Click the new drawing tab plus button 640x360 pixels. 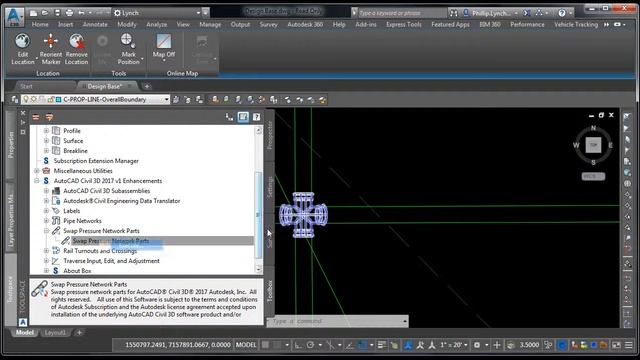click(x=147, y=87)
